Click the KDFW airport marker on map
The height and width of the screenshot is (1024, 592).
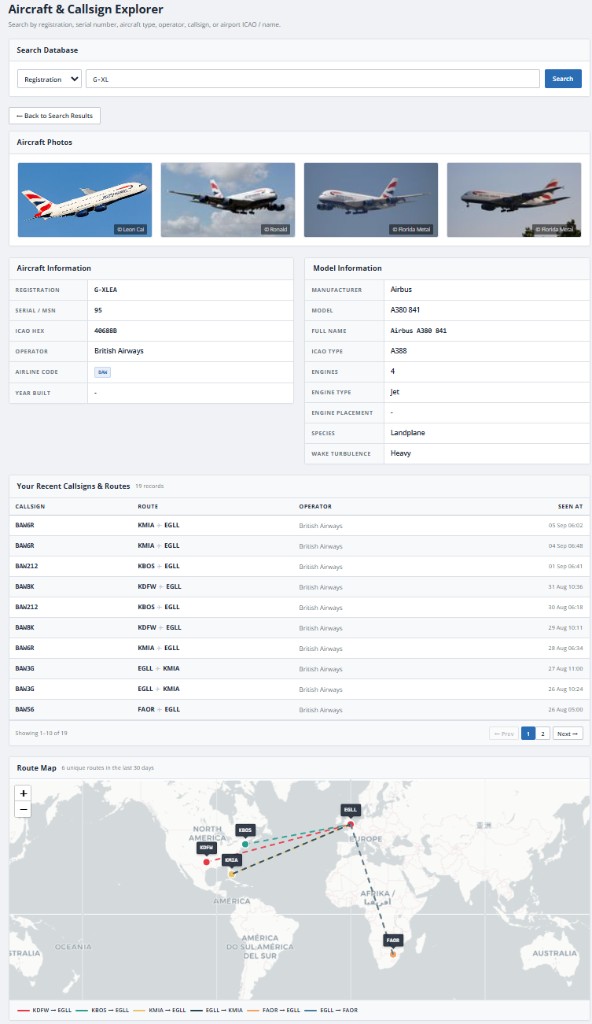206,862
